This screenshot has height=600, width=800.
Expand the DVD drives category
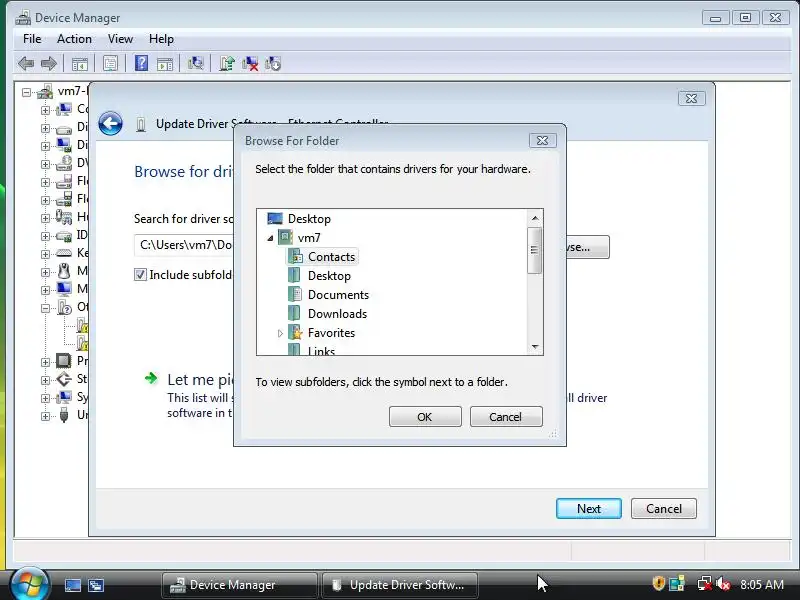tap(45, 164)
